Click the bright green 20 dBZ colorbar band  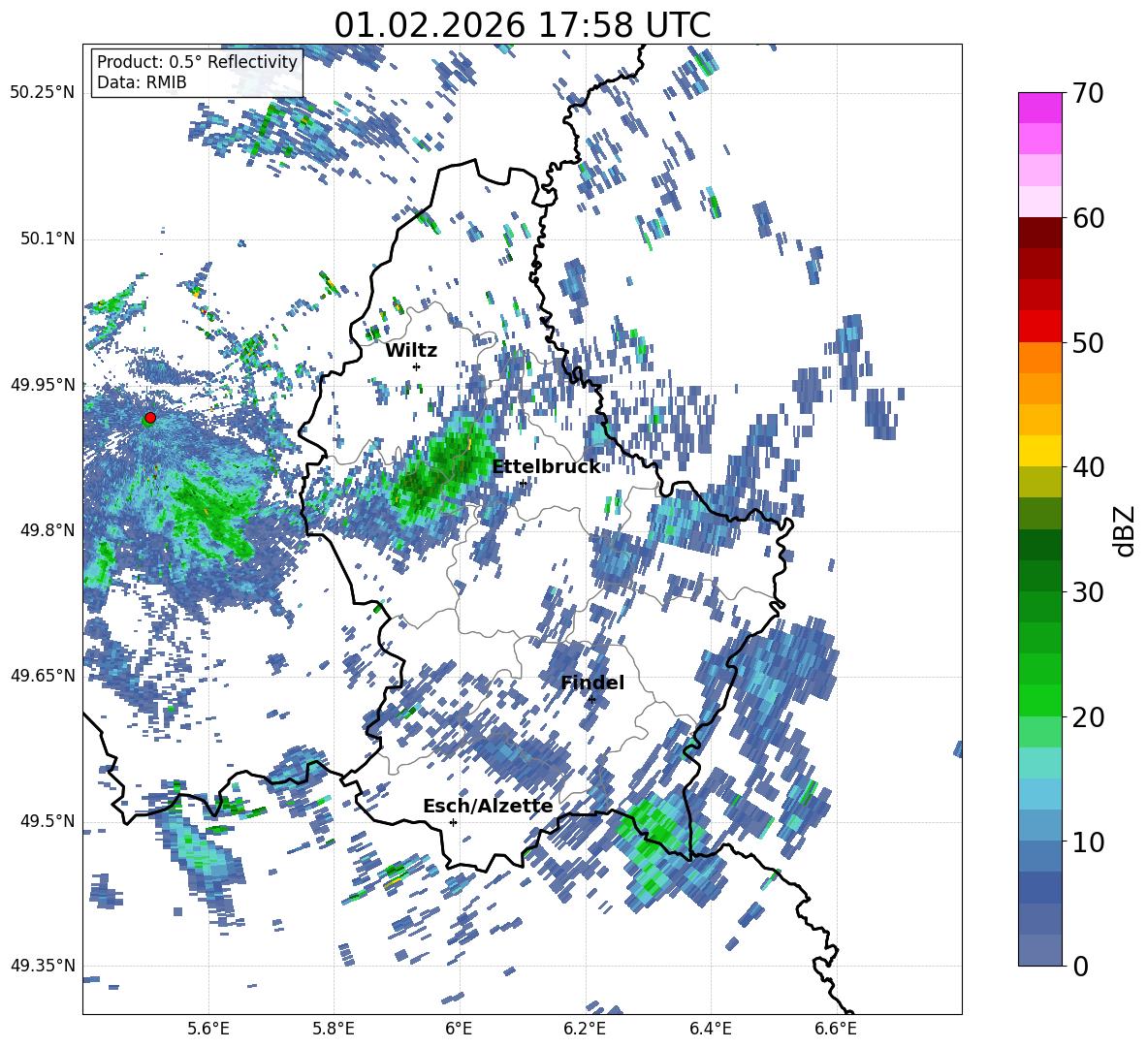(x=1039, y=700)
